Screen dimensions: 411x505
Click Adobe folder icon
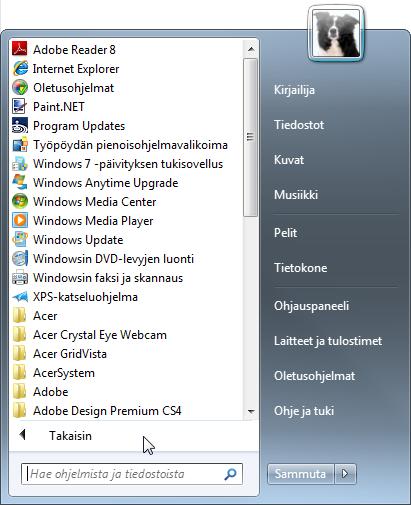(19, 392)
